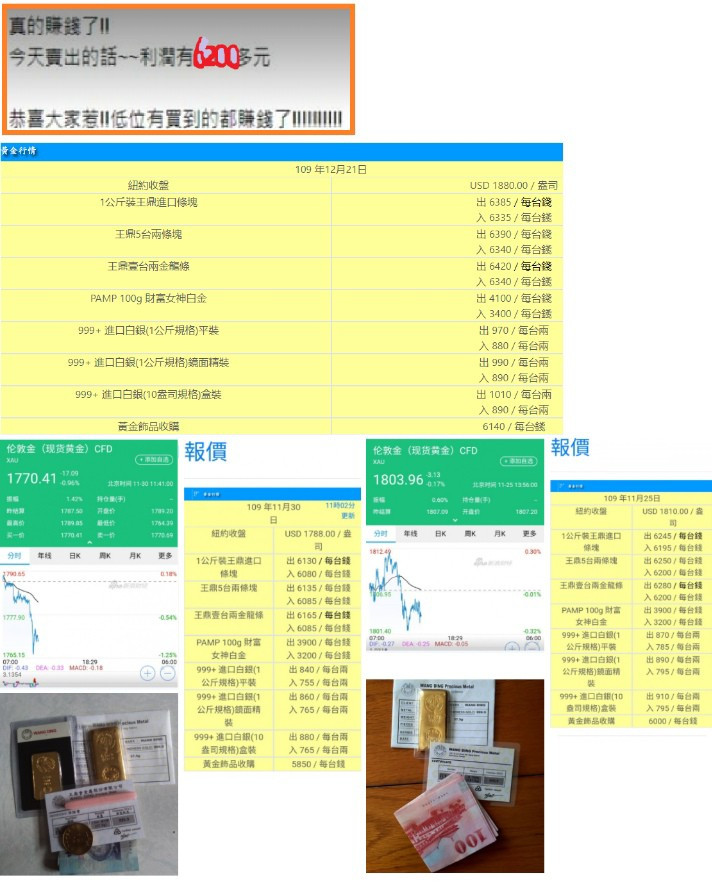Select 入 6335 buy price in 12月21日 table
Screen dimensions: 712x895
514,217
